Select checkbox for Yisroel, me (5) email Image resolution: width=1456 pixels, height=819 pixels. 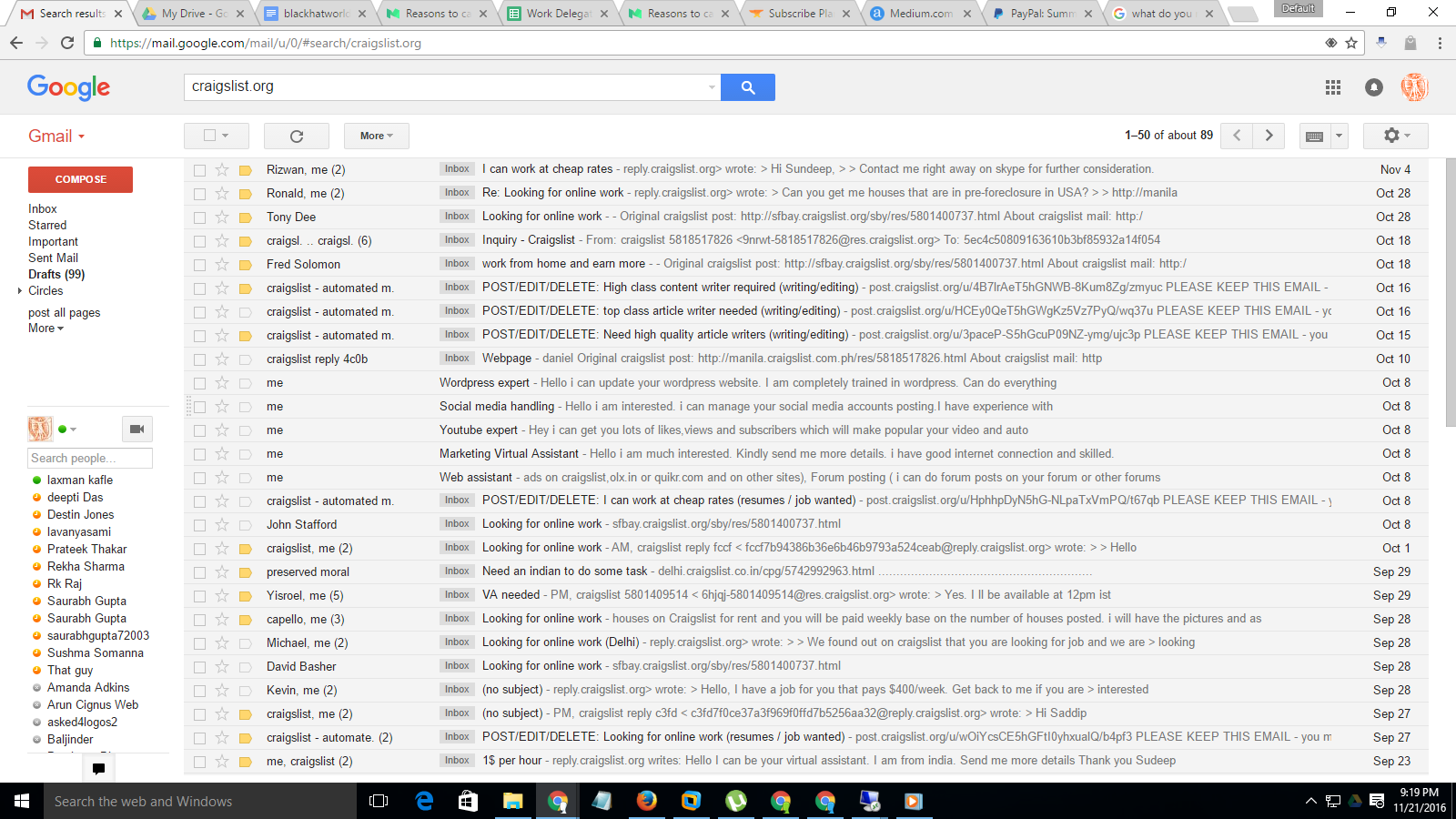click(x=199, y=596)
